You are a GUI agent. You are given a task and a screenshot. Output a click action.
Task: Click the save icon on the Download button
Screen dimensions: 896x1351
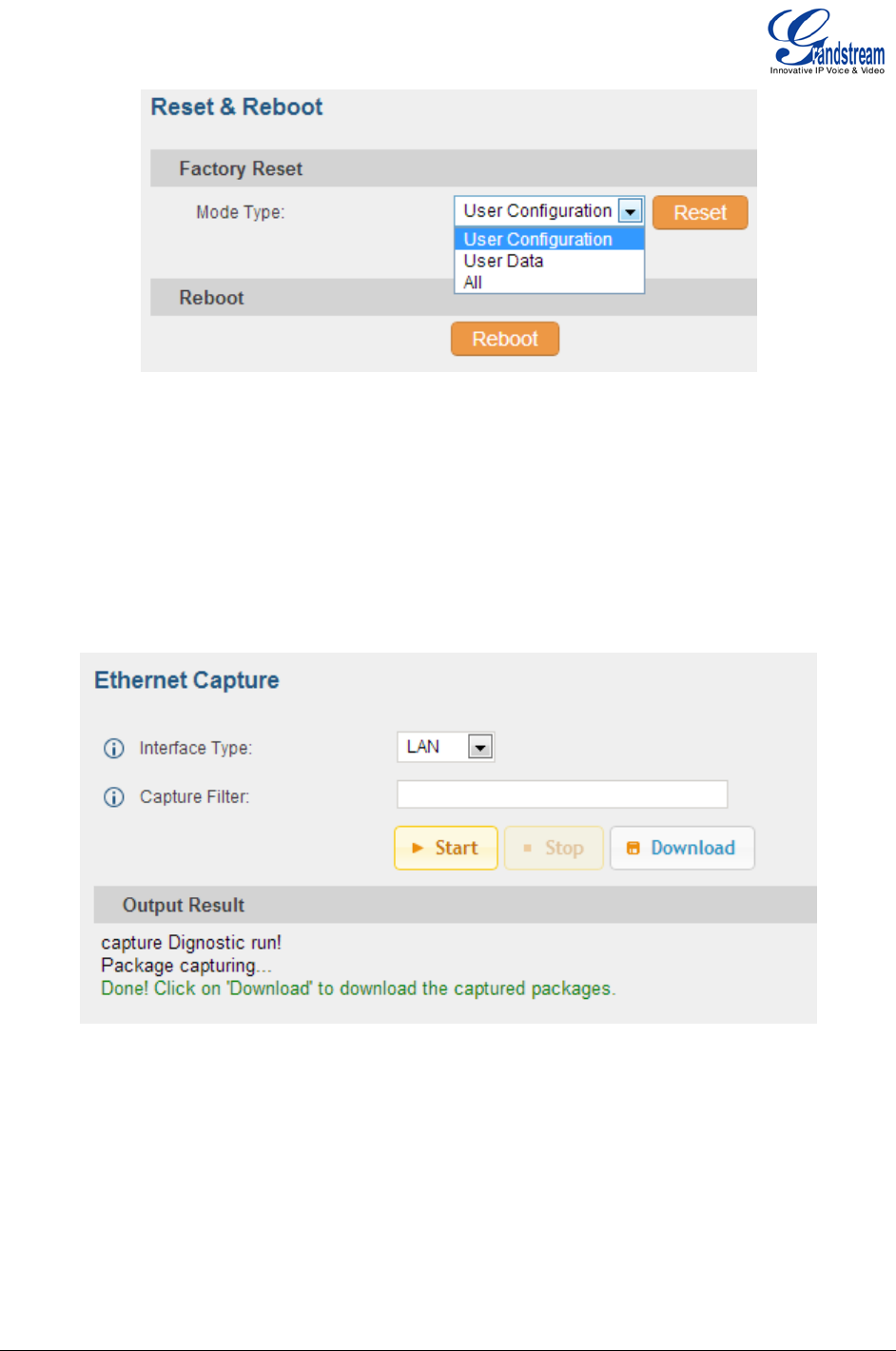(633, 848)
